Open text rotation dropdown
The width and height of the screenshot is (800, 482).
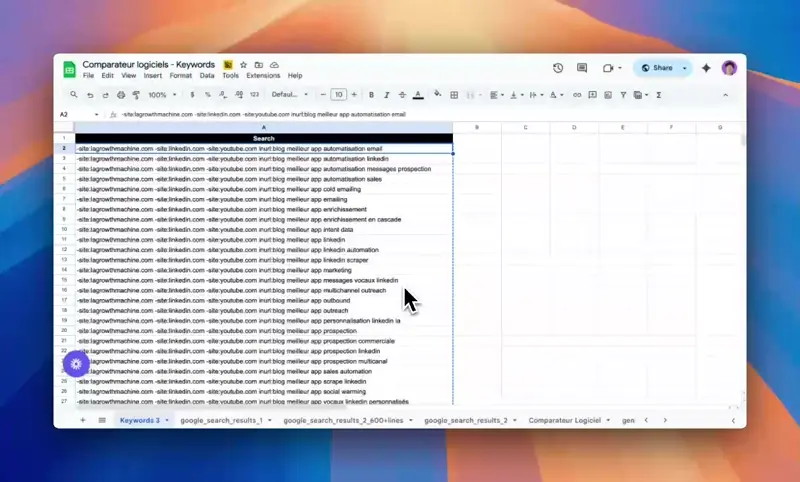(x=556, y=95)
